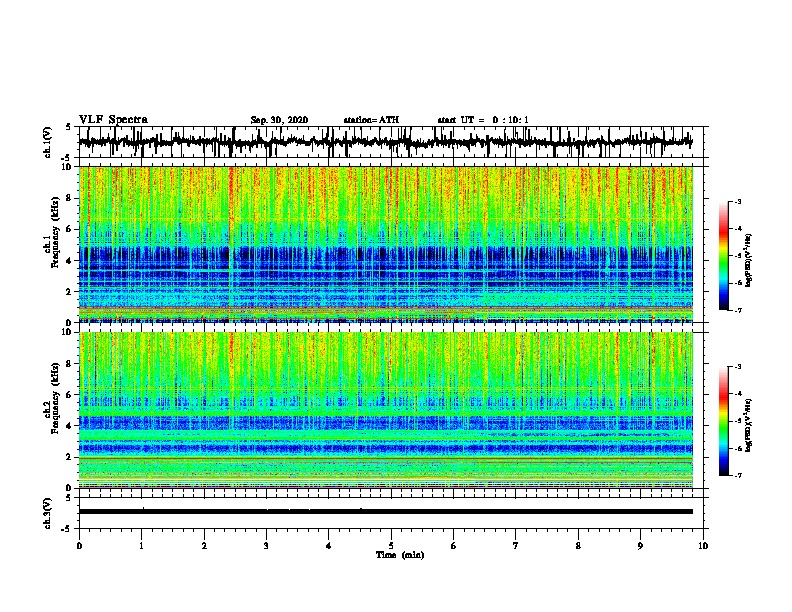Click the ch.1(V) waveform panel at top

click(391, 142)
